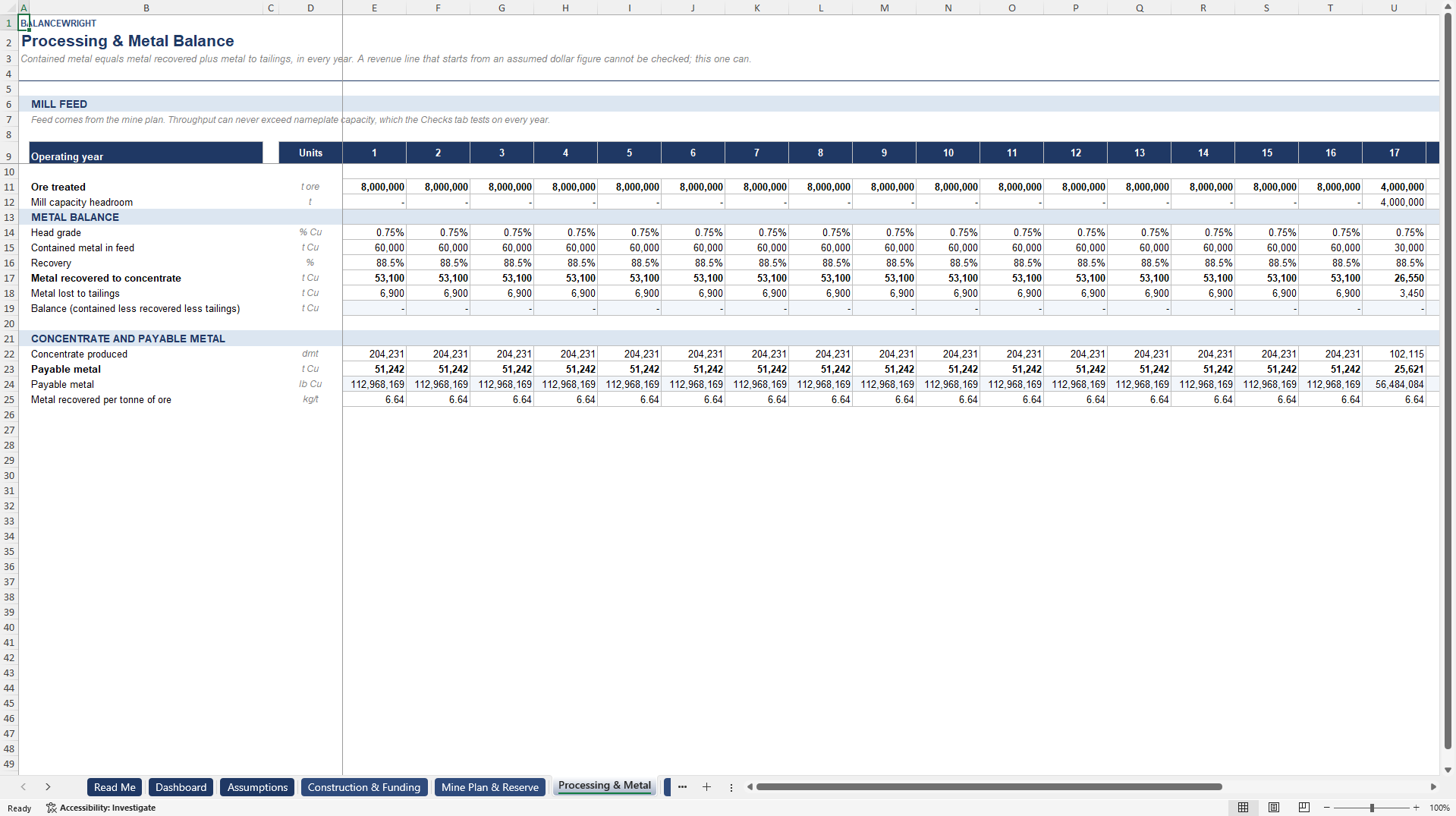Select the 'Ore treated' row label
This screenshot has width=1456, height=816.
[x=58, y=187]
